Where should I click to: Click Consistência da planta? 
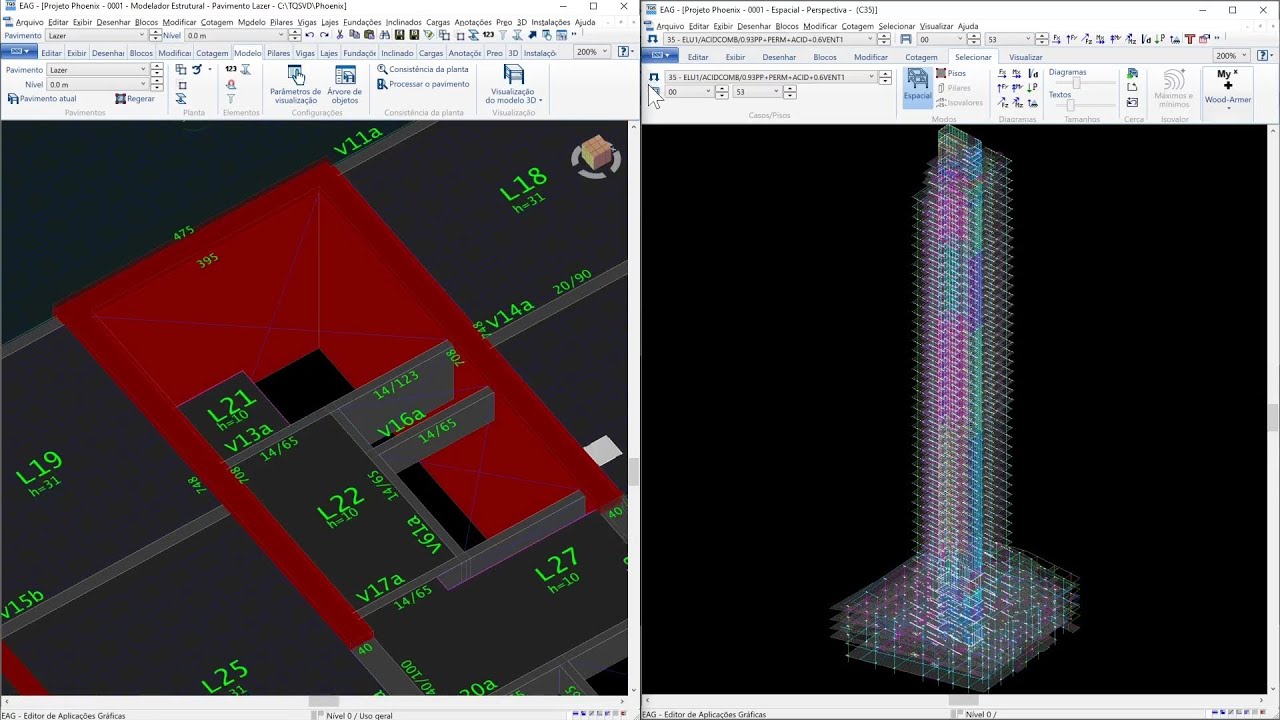pyautogui.click(x=422, y=70)
